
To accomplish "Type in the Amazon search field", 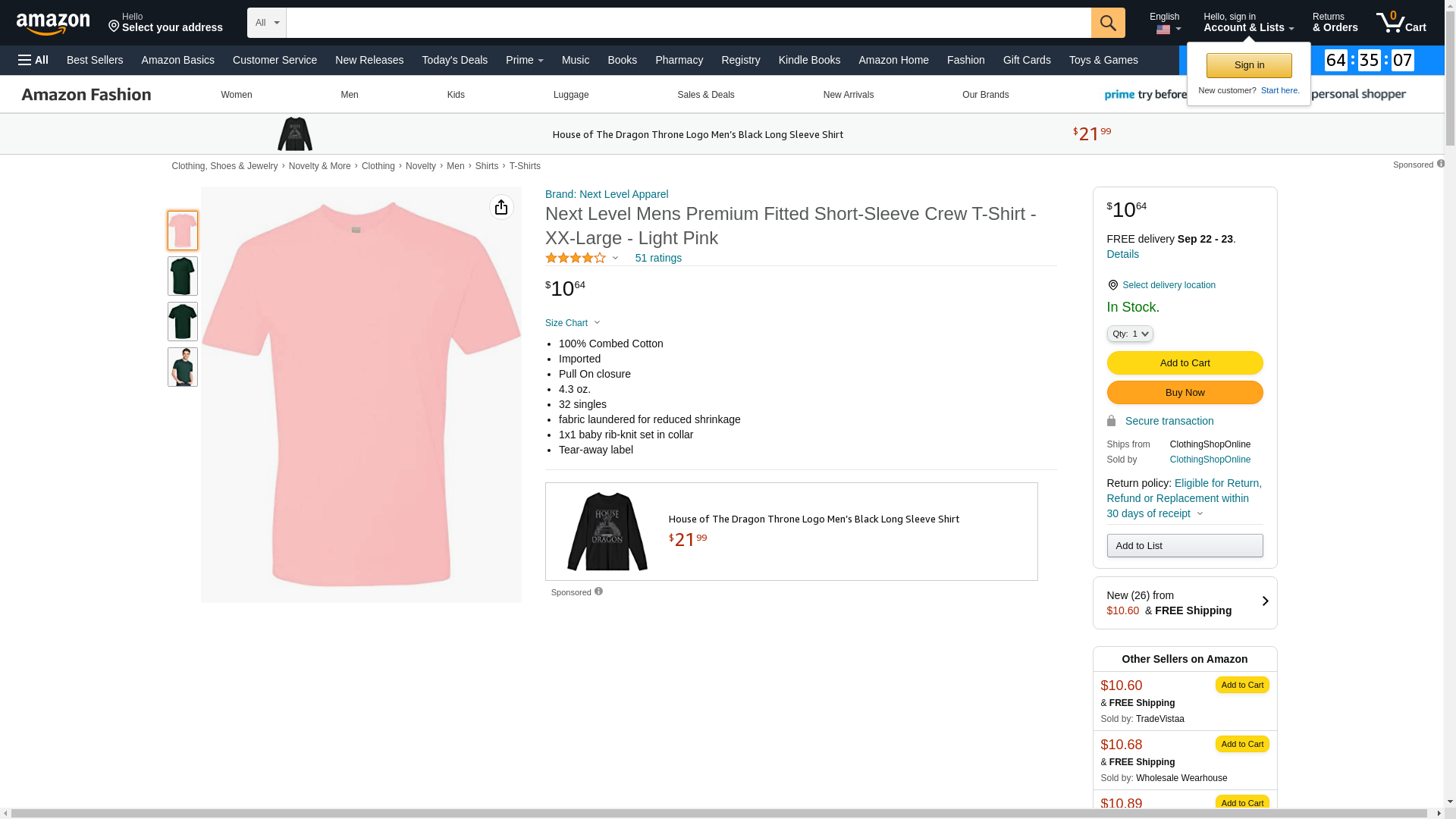I will click(688, 23).
